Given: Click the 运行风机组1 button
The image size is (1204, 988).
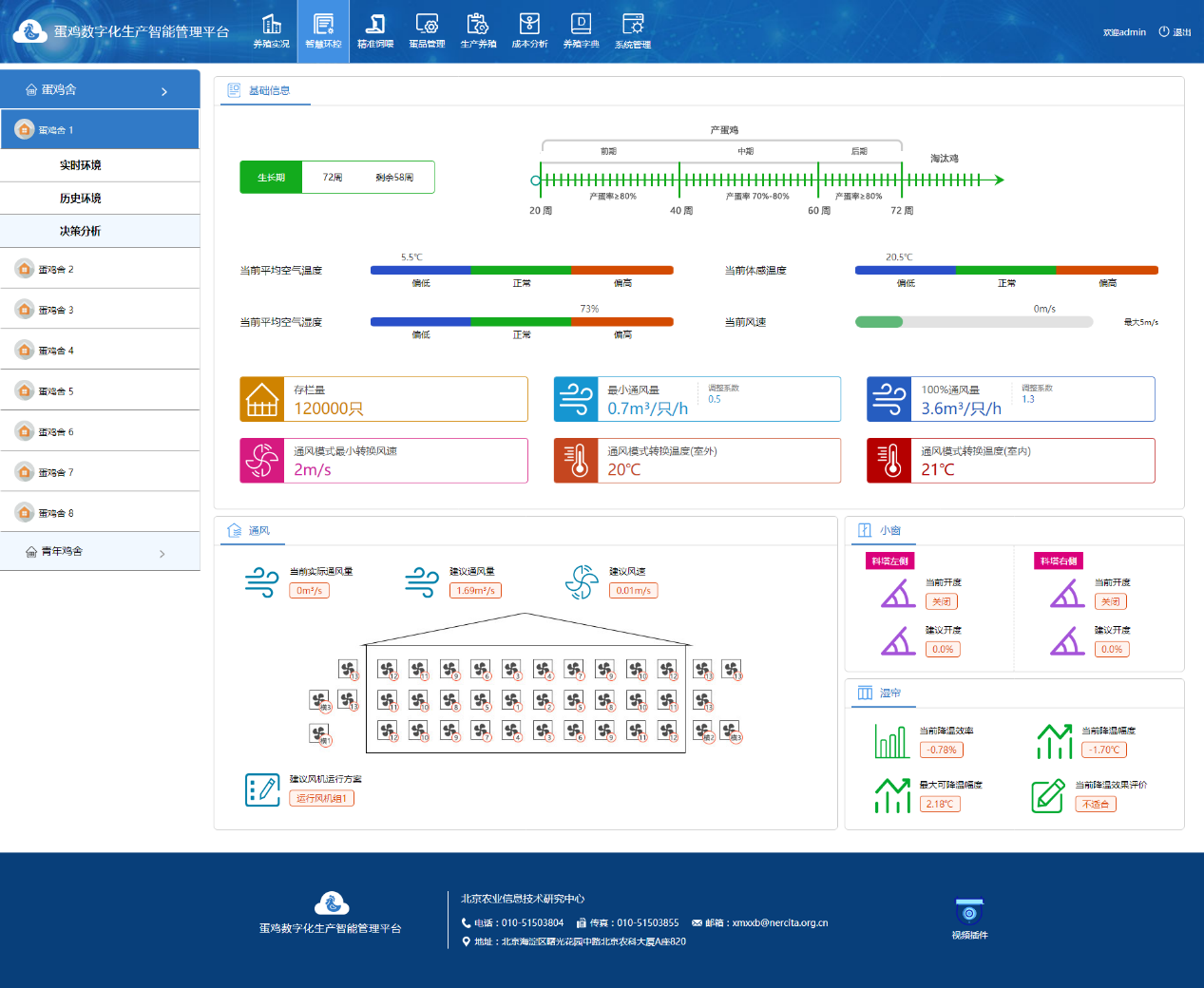Looking at the screenshot, I should (322, 799).
